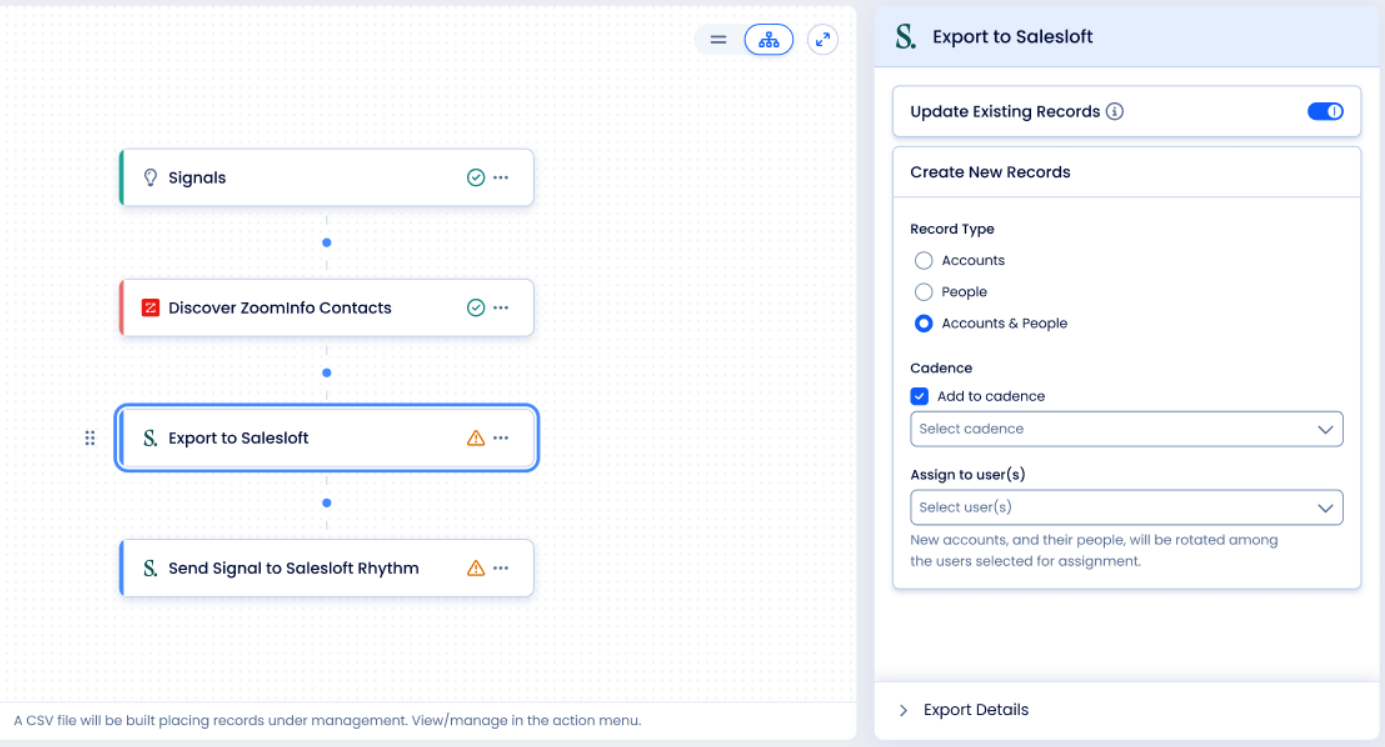Click the rotation note about new accounts
This screenshot has height=747, width=1385.
[x=1094, y=550]
